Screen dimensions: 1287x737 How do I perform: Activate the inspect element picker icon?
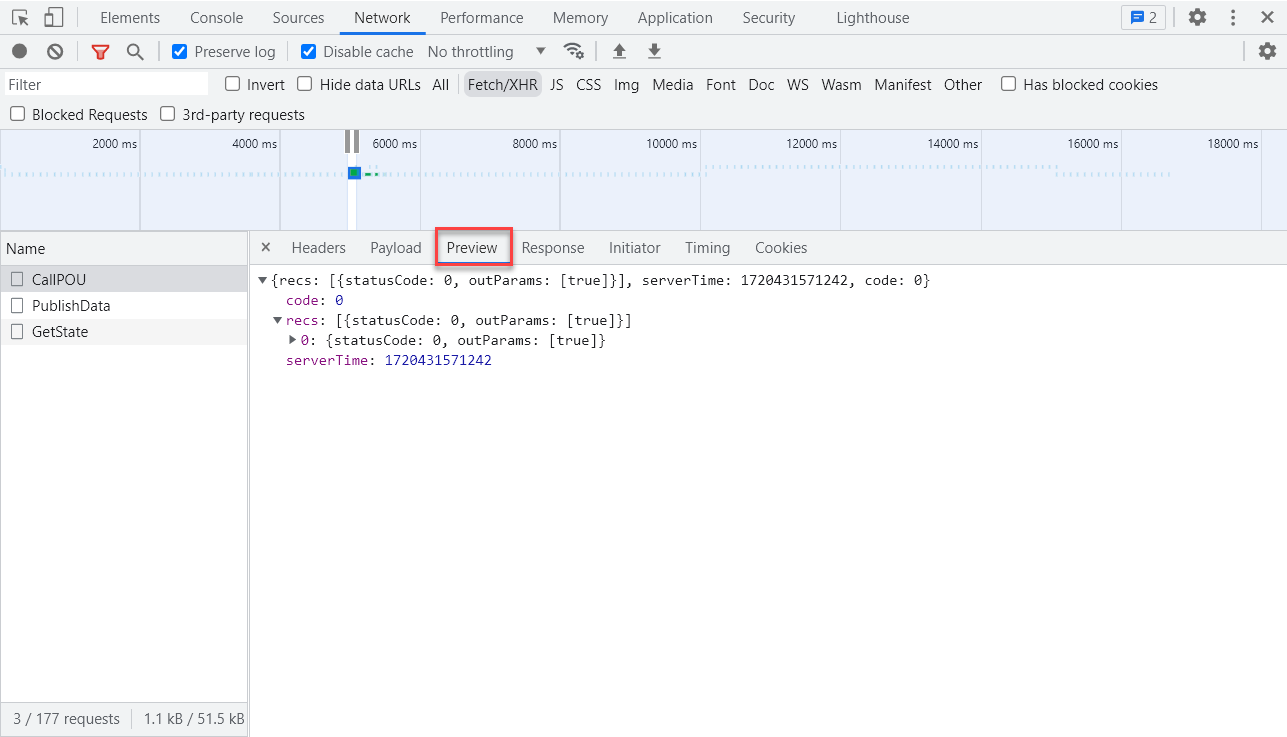coord(20,17)
